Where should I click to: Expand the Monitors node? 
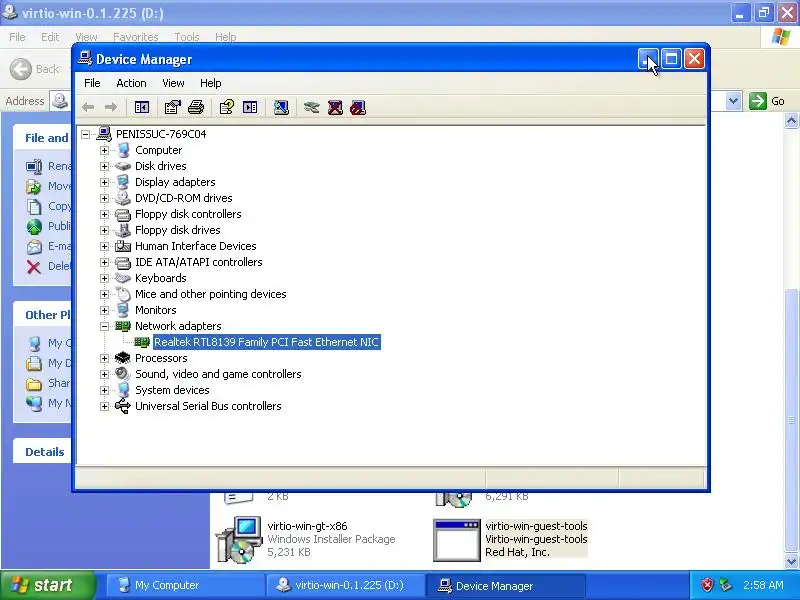pyautogui.click(x=105, y=310)
